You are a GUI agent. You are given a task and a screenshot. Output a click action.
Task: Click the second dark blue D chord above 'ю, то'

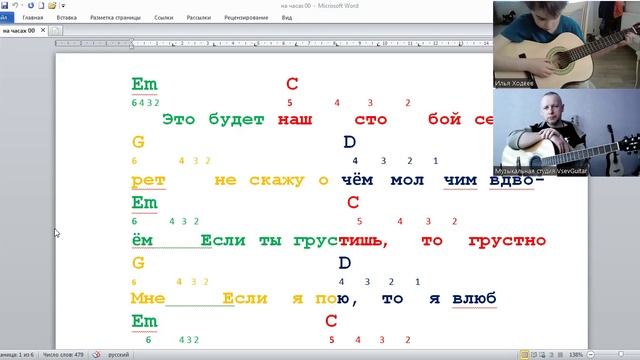pos(345,263)
